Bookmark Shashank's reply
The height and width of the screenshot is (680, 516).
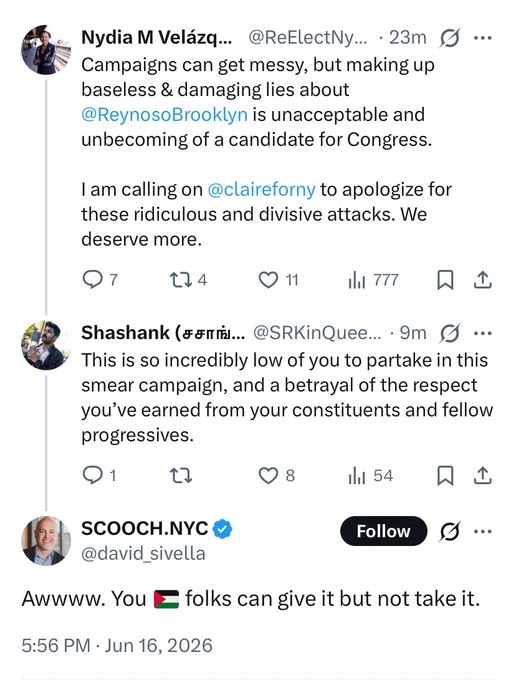point(445,476)
